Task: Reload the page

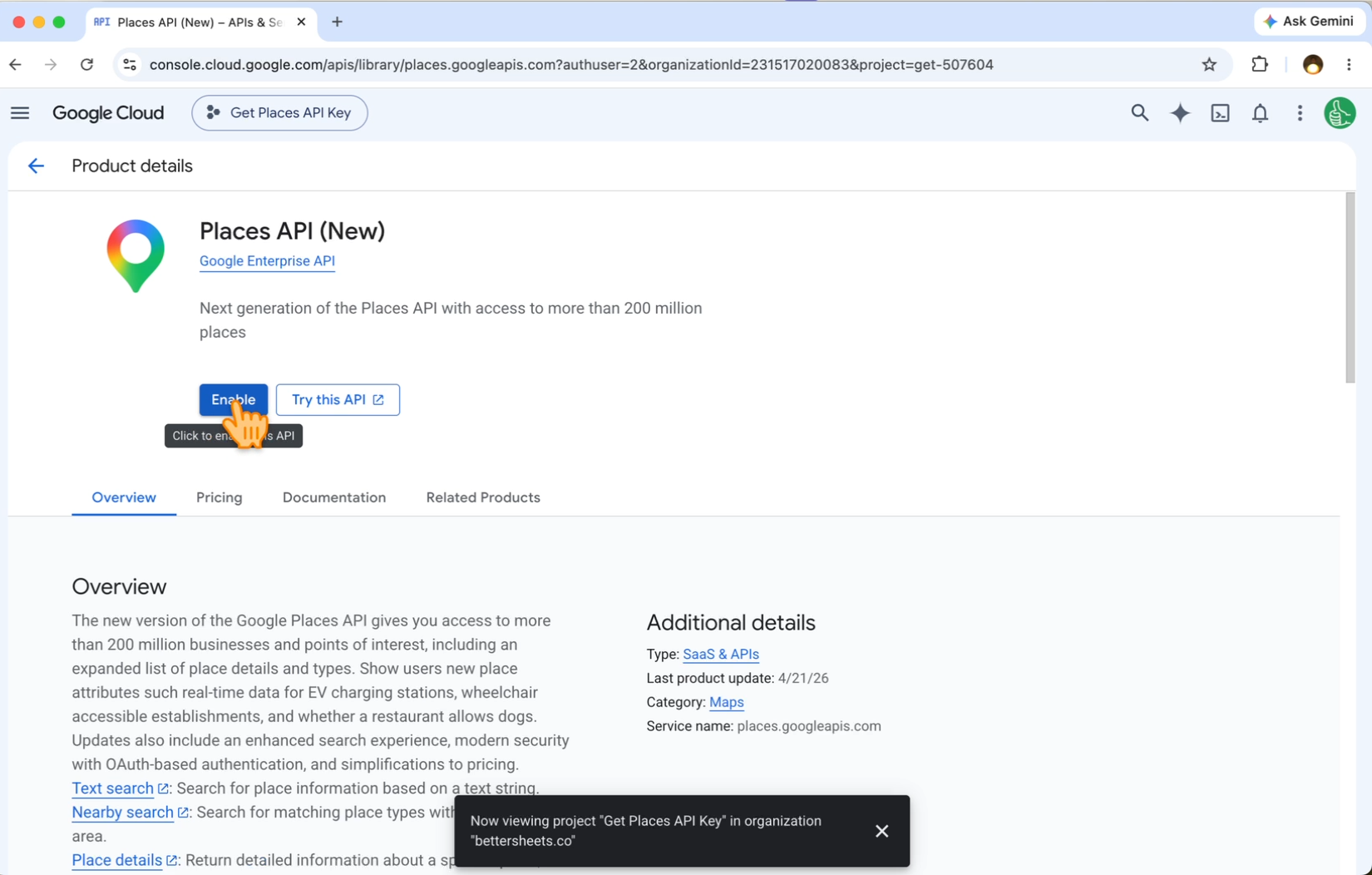Action: click(86, 65)
